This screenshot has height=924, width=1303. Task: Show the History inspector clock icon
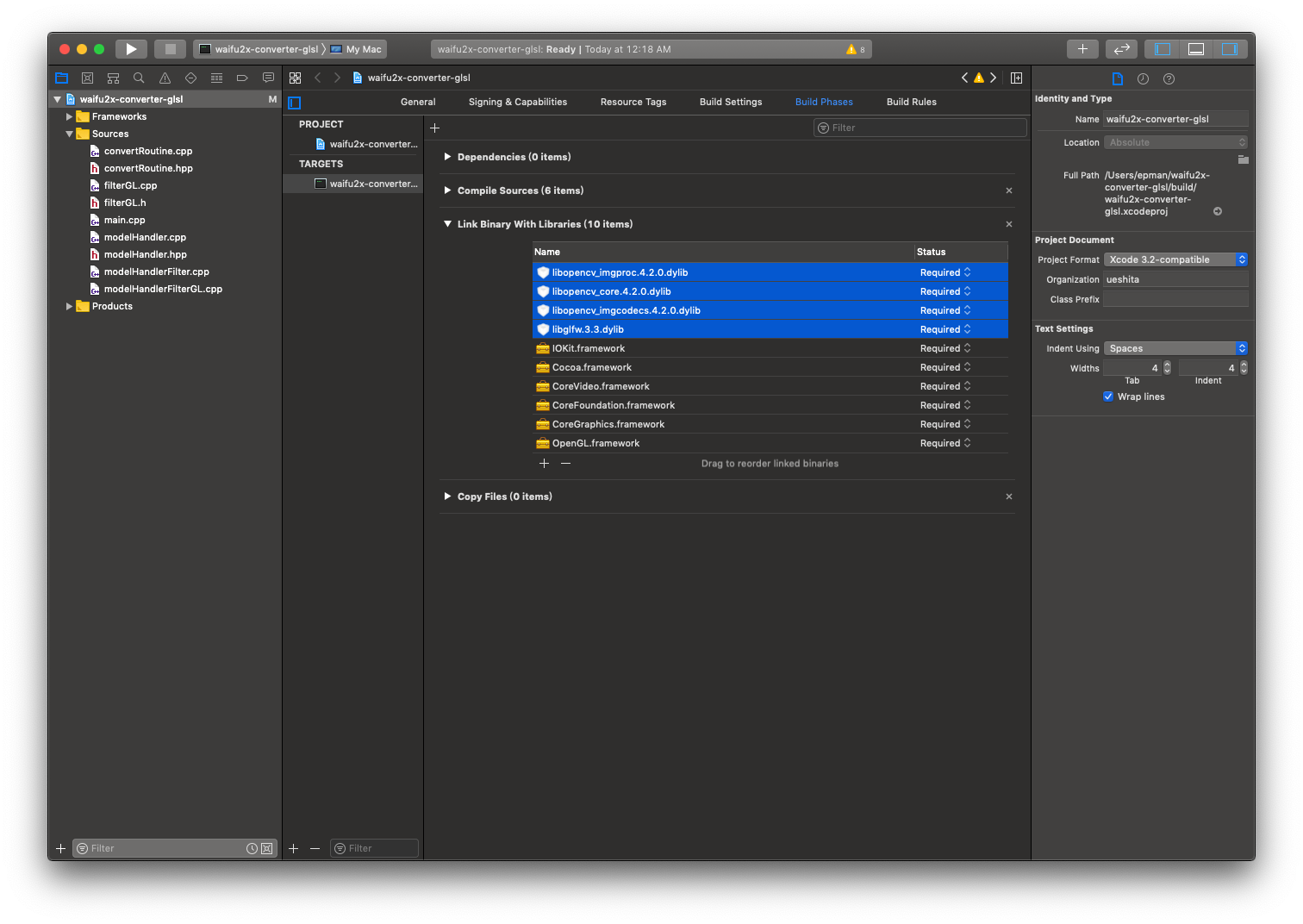[x=1143, y=78]
